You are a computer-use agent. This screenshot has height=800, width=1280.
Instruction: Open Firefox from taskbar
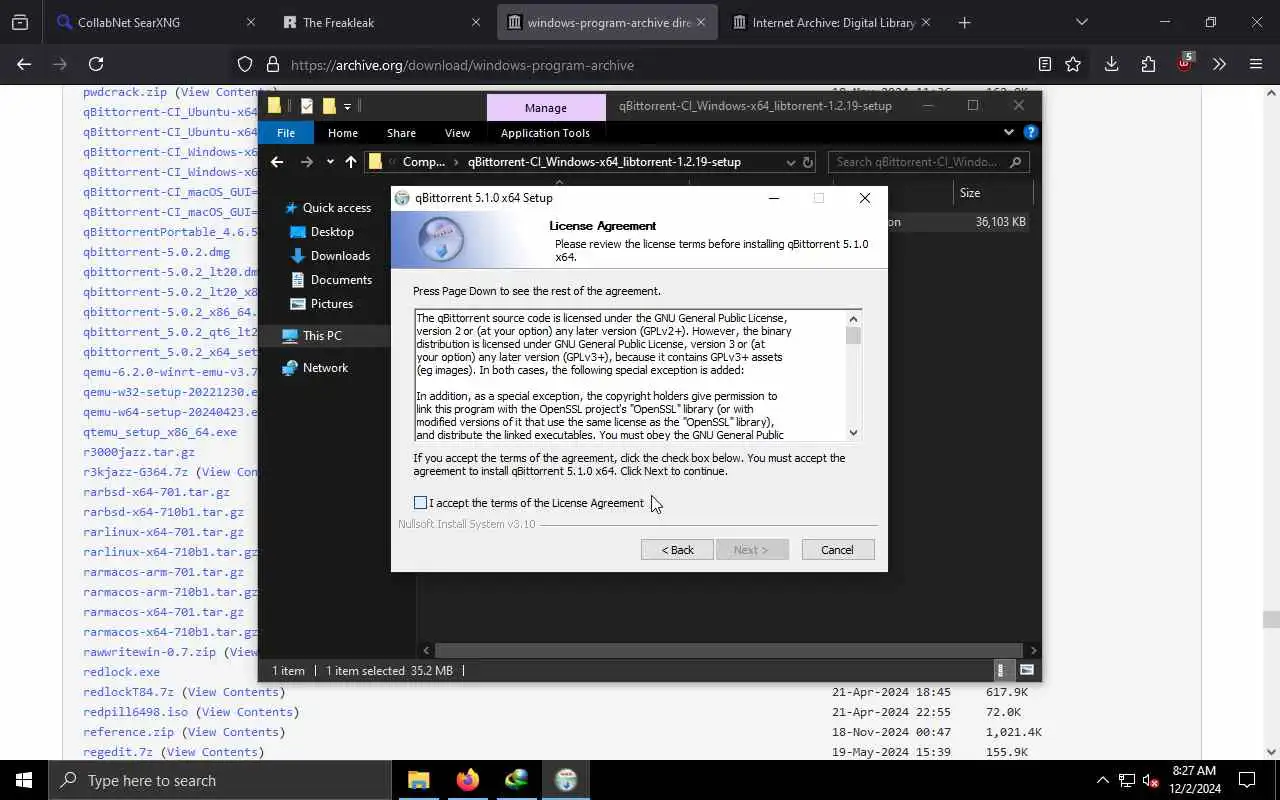[x=467, y=780]
